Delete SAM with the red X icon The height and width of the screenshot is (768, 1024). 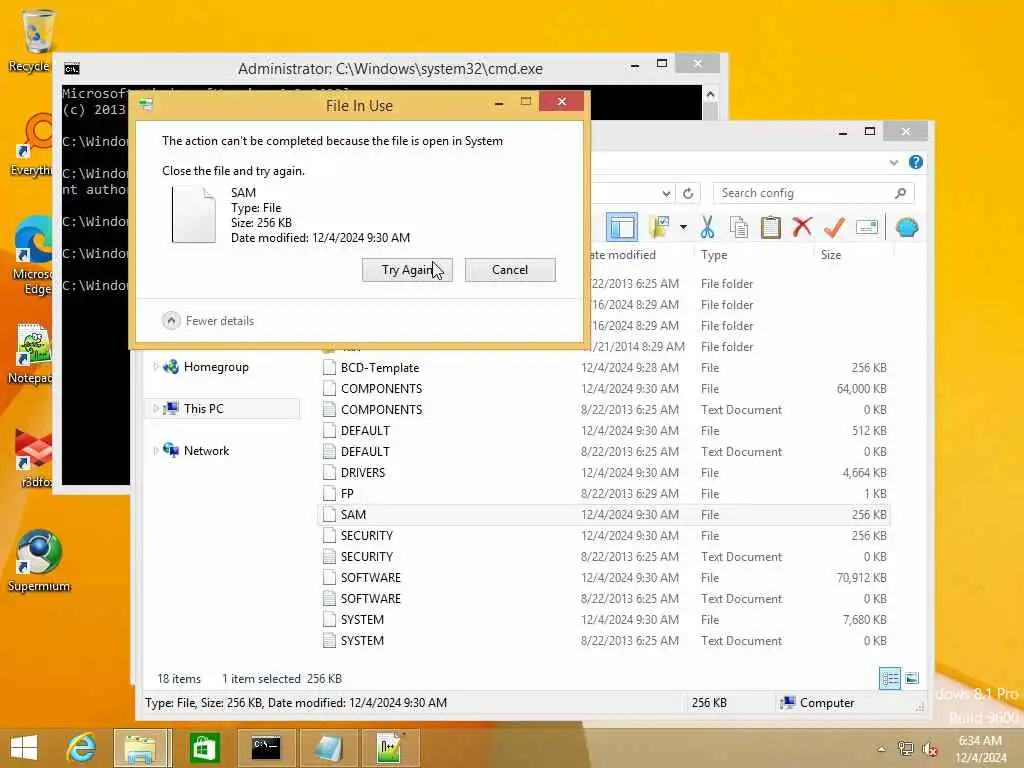[x=802, y=227]
